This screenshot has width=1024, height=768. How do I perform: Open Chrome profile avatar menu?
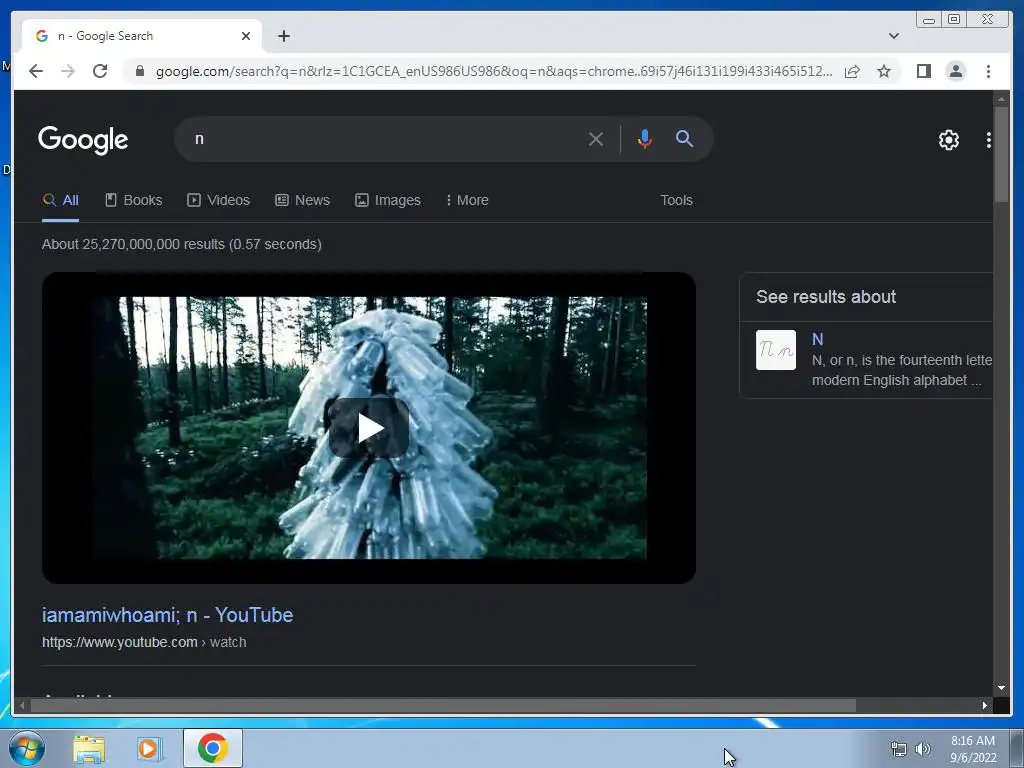point(955,71)
